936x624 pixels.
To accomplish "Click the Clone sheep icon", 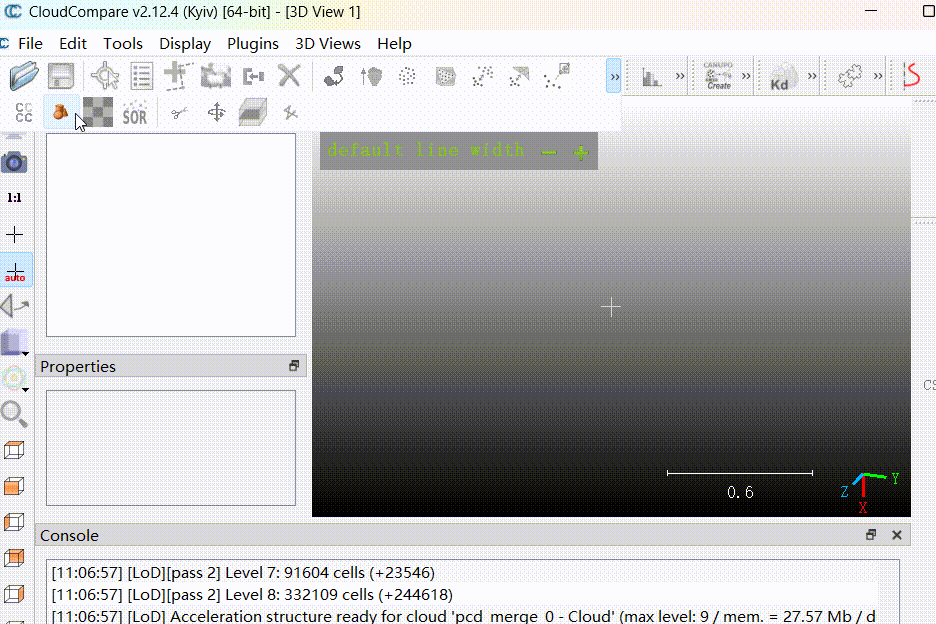I will 215,76.
